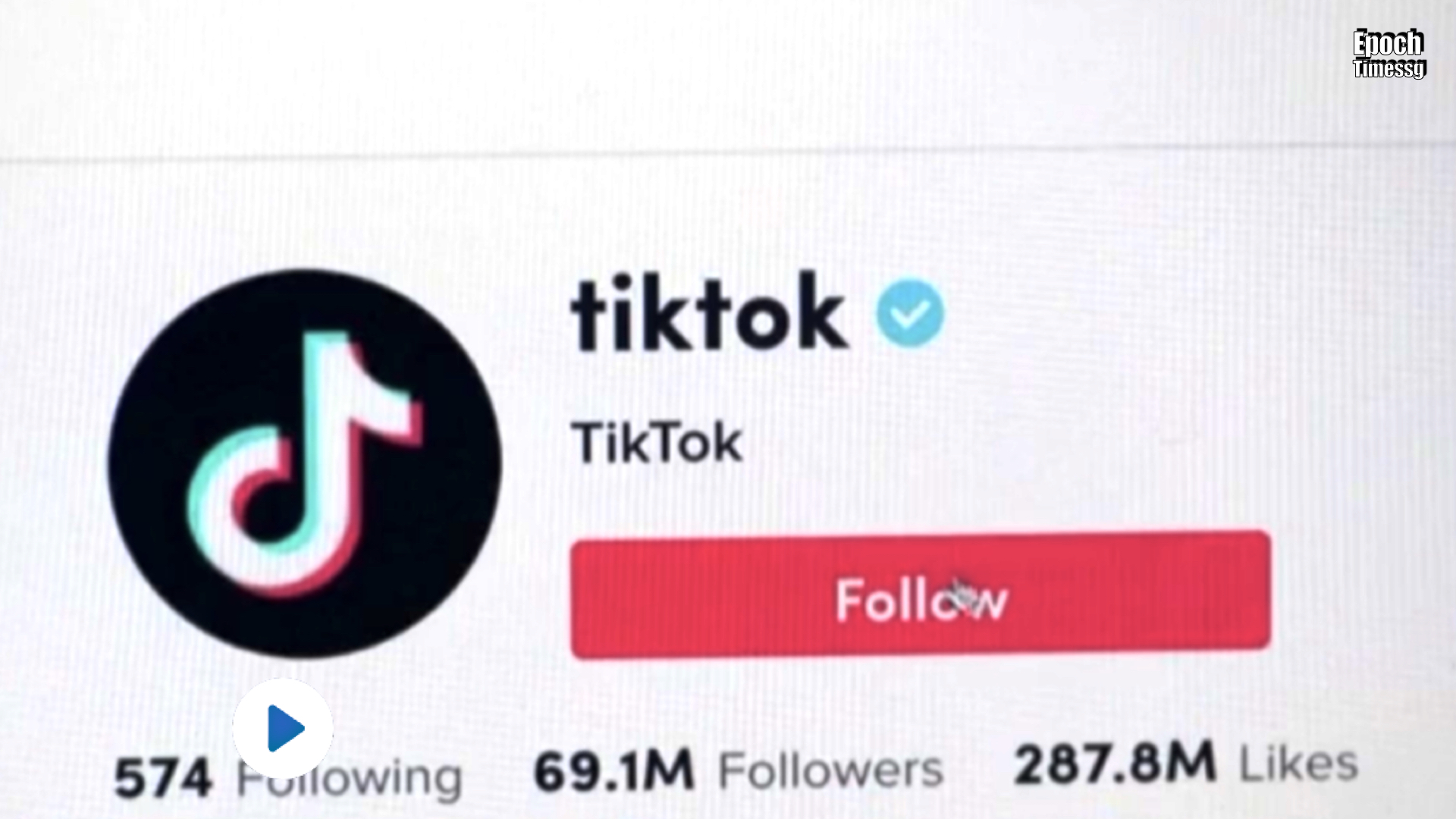The width and height of the screenshot is (1456, 819).
Task: Click the word 'Timessg' in the watermark
Action: click(1389, 68)
